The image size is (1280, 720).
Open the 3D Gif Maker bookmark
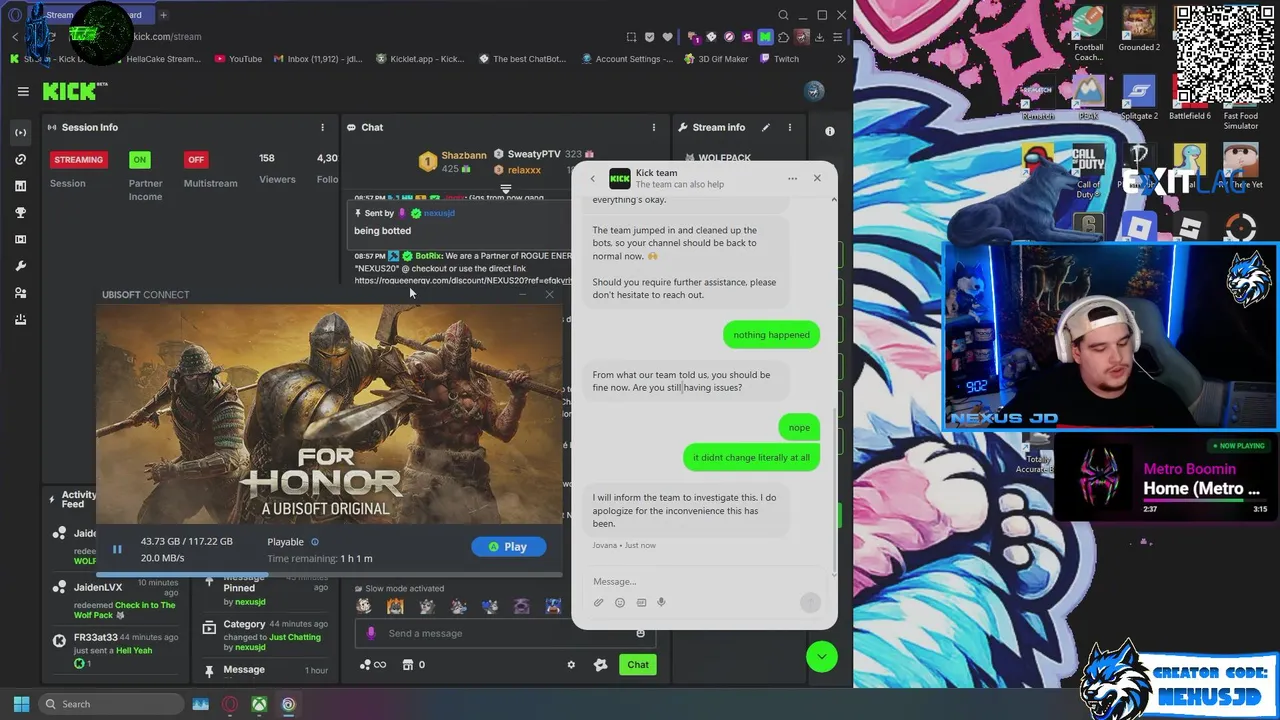click(716, 59)
